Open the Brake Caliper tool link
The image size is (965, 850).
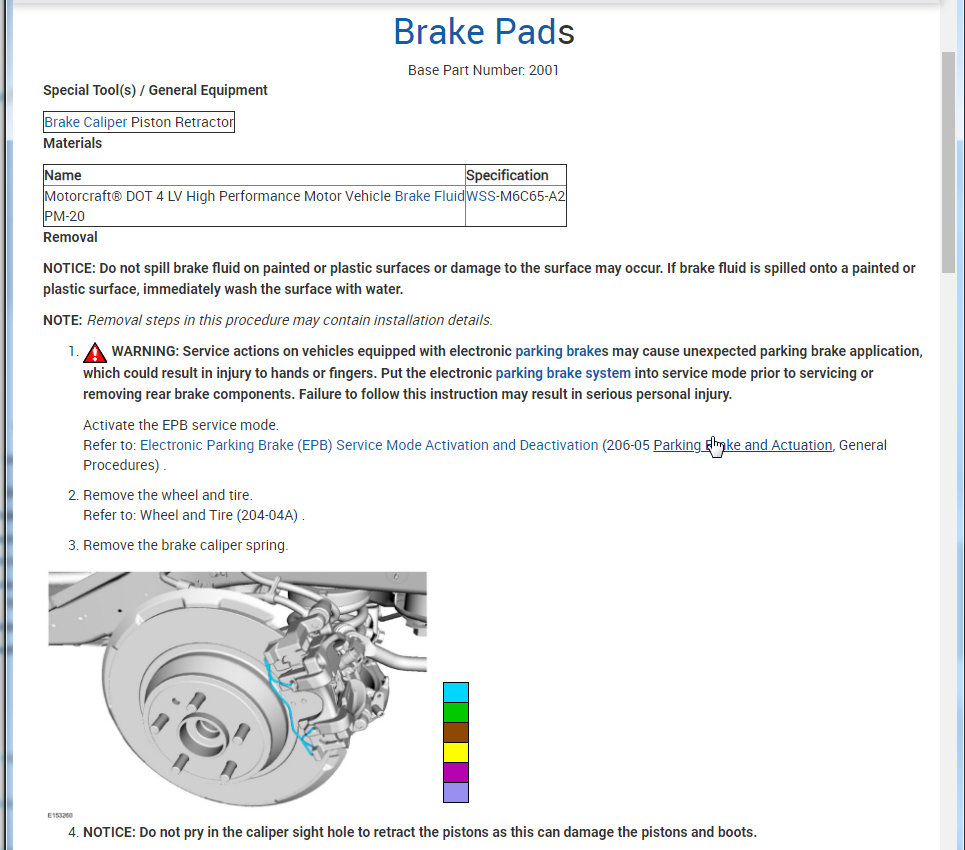click(86, 122)
